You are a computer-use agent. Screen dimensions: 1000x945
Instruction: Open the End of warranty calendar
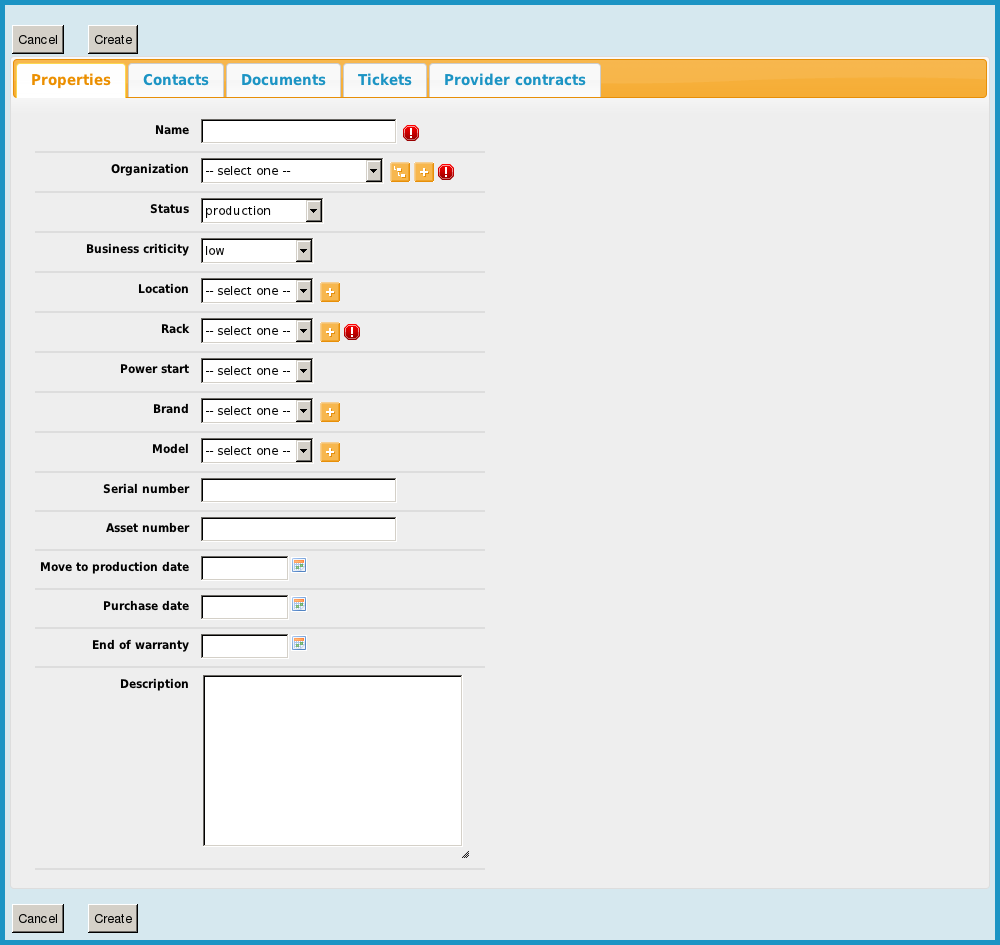pos(299,644)
